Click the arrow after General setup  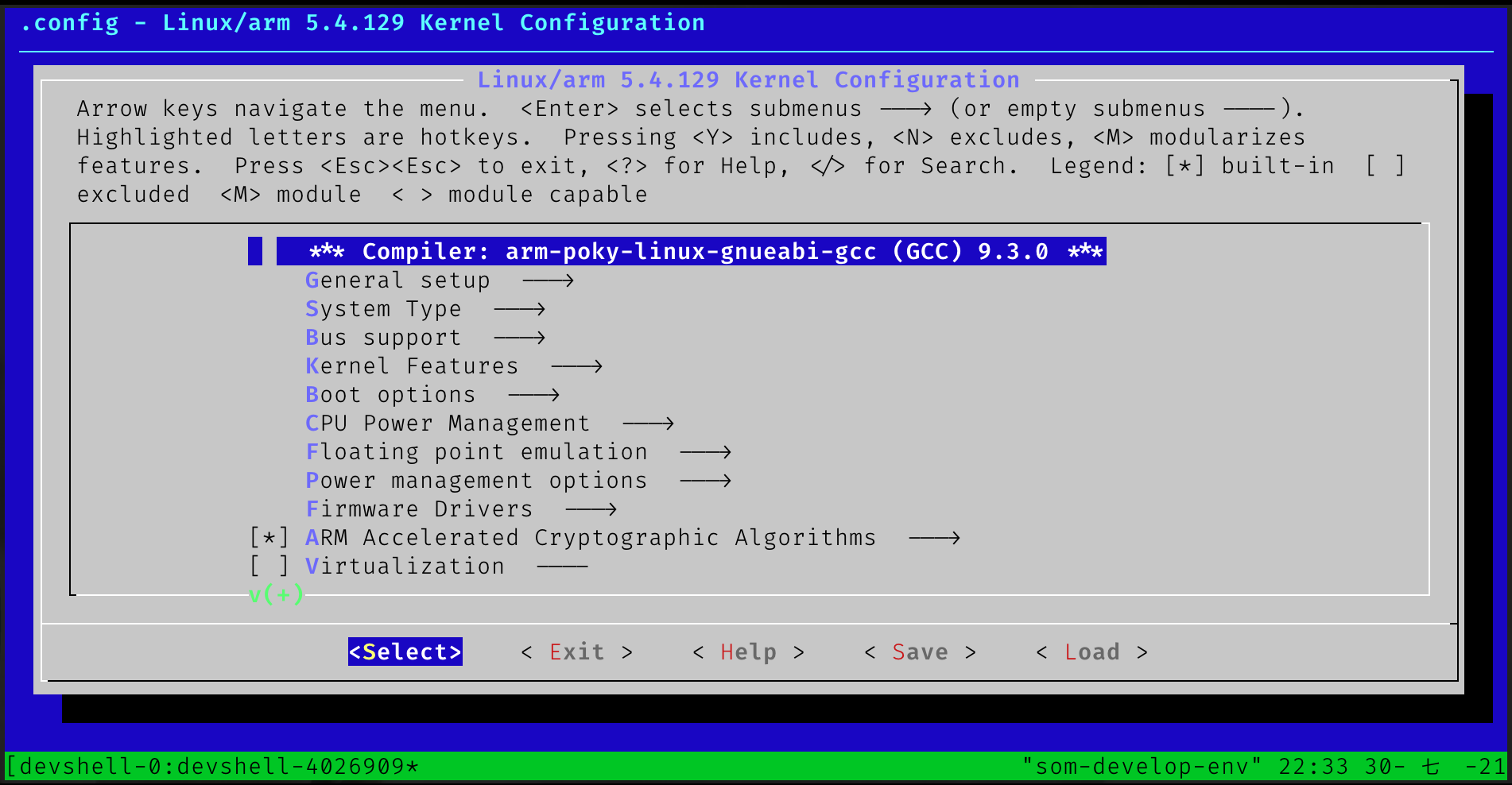pyautogui.click(x=549, y=280)
